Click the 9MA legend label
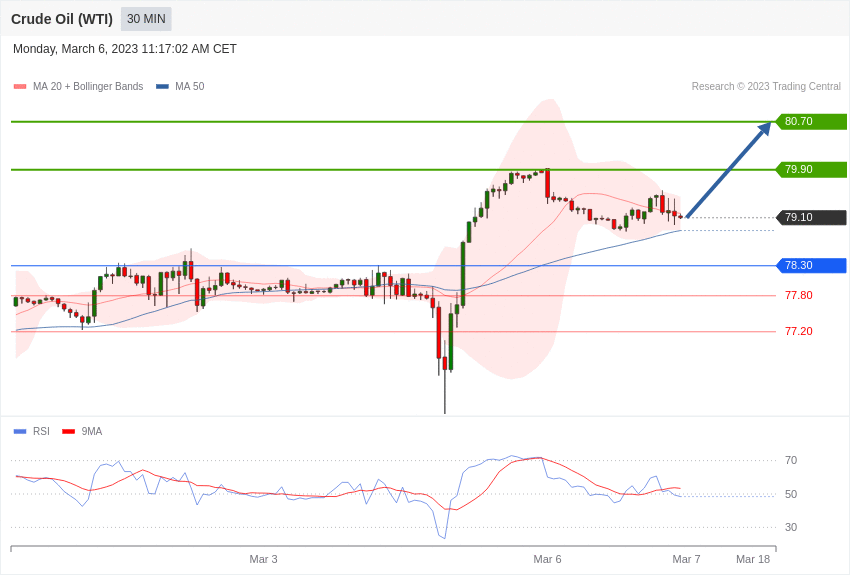Image resolution: width=850 pixels, height=576 pixels. point(92,432)
